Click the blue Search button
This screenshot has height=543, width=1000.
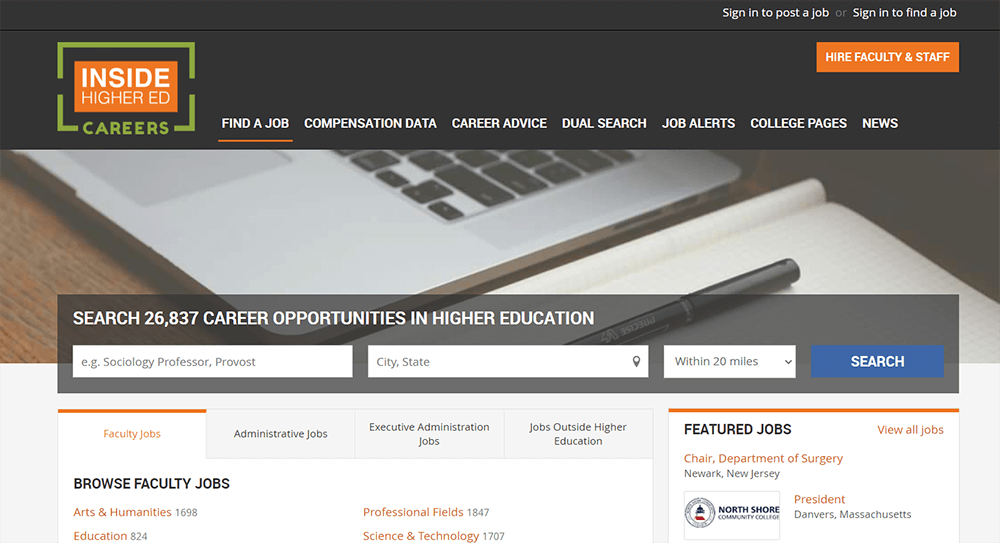click(x=877, y=362)
